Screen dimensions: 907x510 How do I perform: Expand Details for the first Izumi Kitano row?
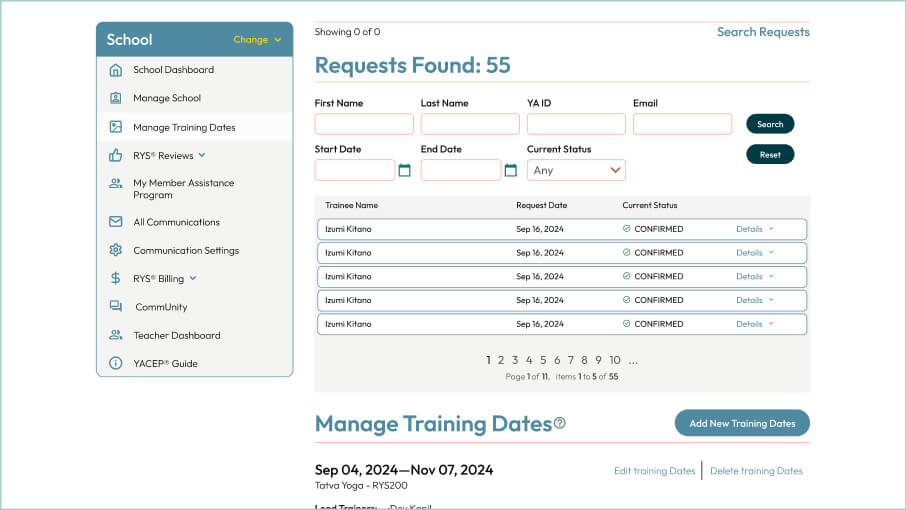tap(755, 229)
